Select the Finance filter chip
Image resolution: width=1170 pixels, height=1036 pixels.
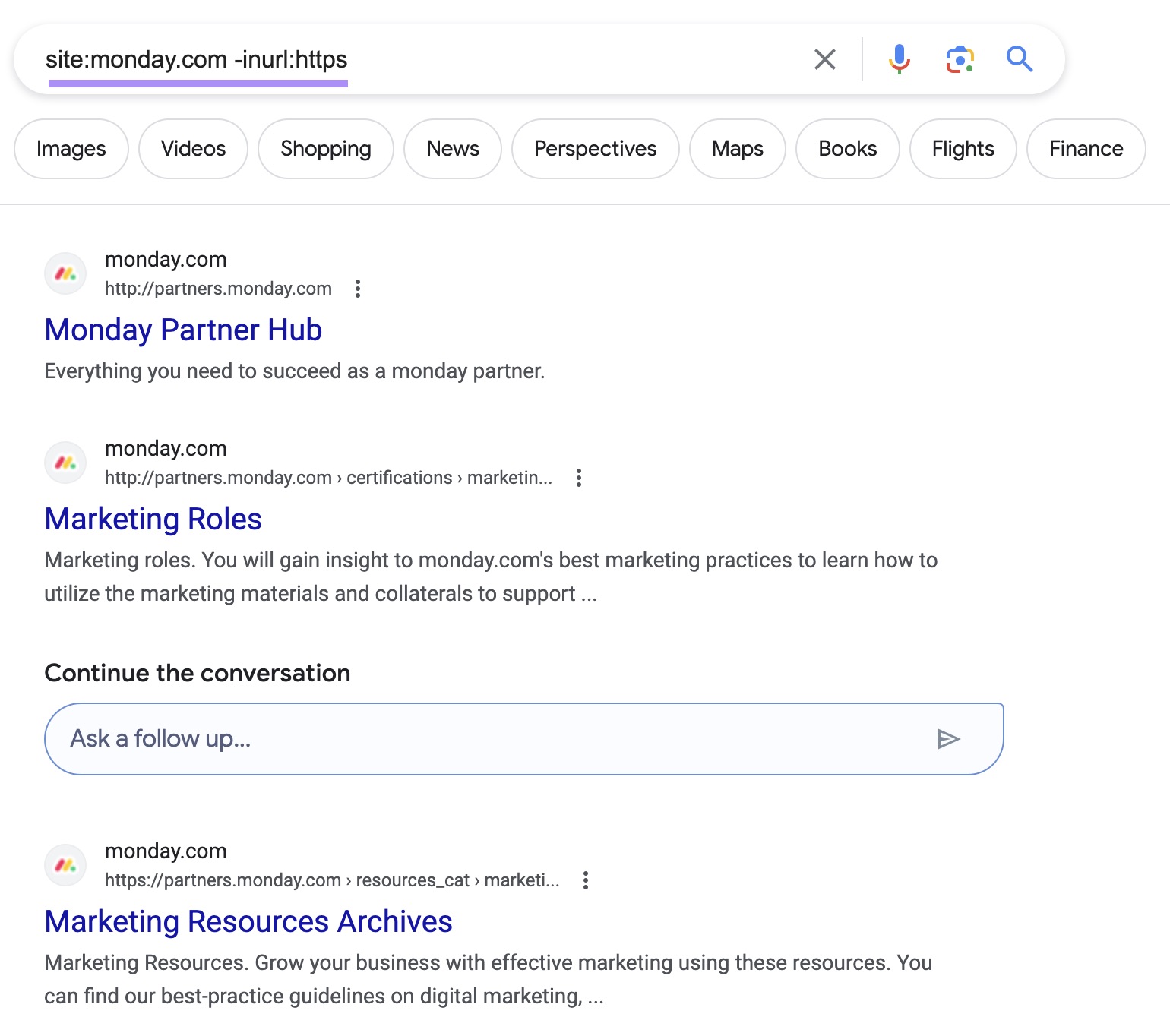[1085, 149]
